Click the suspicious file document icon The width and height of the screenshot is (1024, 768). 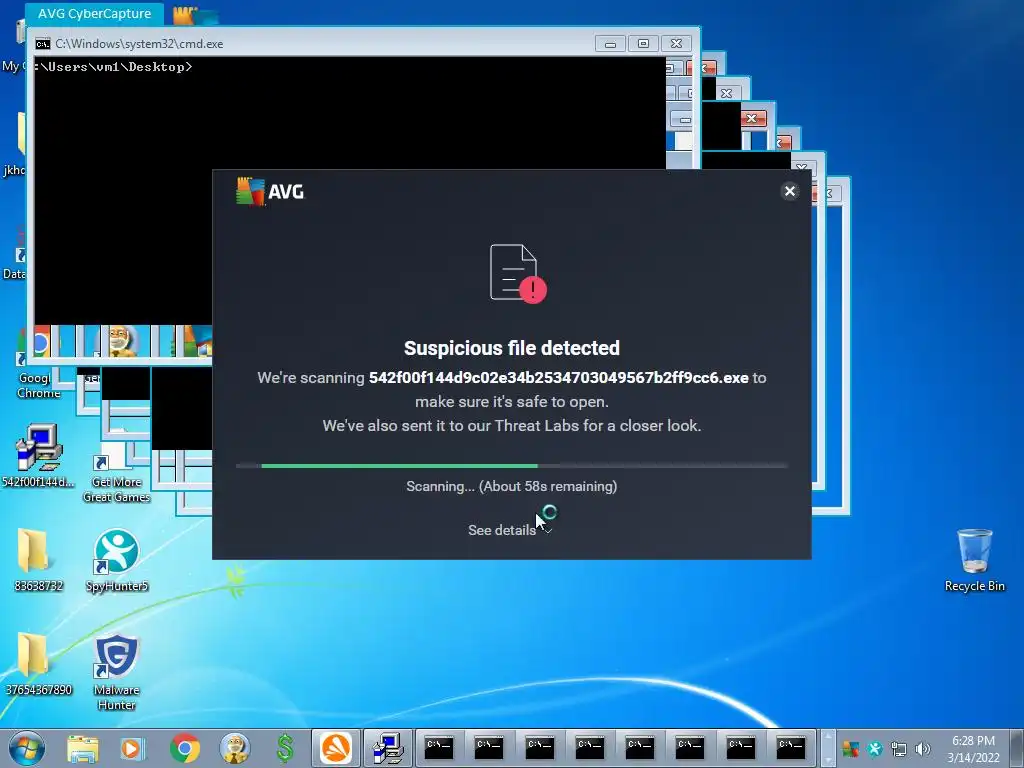pyautogui.click(x=518, y=273)
